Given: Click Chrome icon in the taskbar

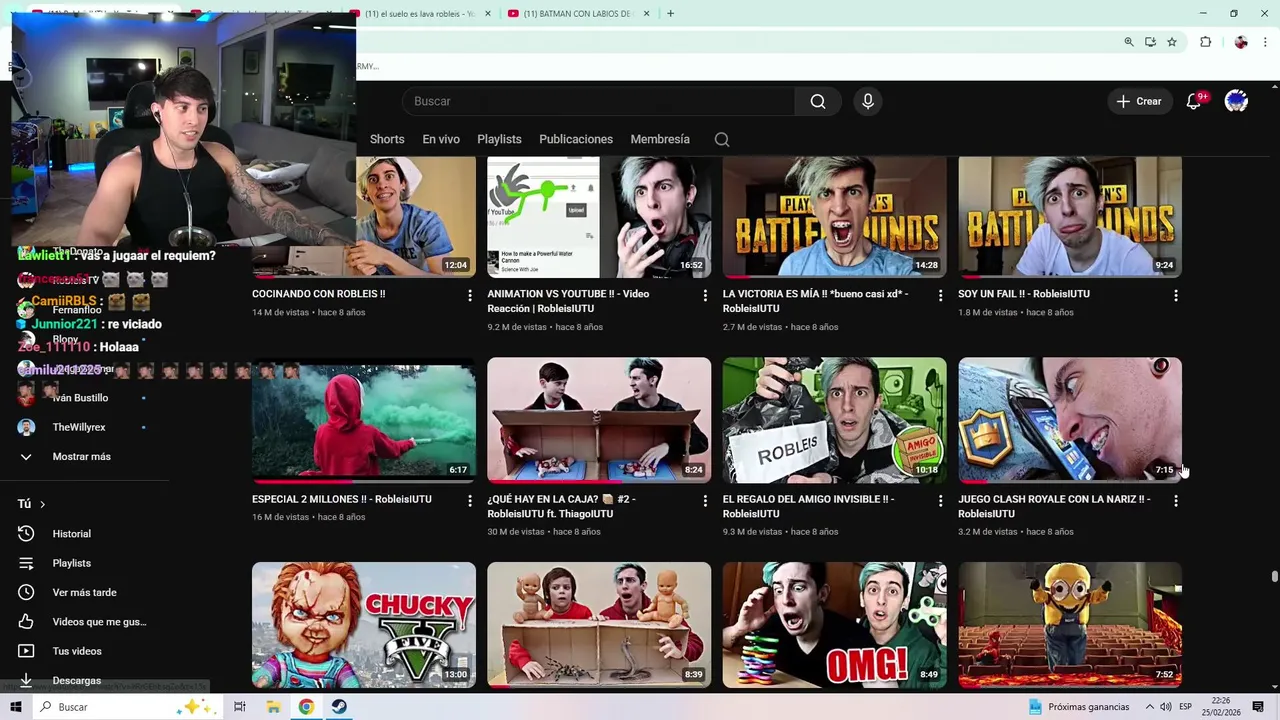Looking at the screenshot, I should click(306, 707).
